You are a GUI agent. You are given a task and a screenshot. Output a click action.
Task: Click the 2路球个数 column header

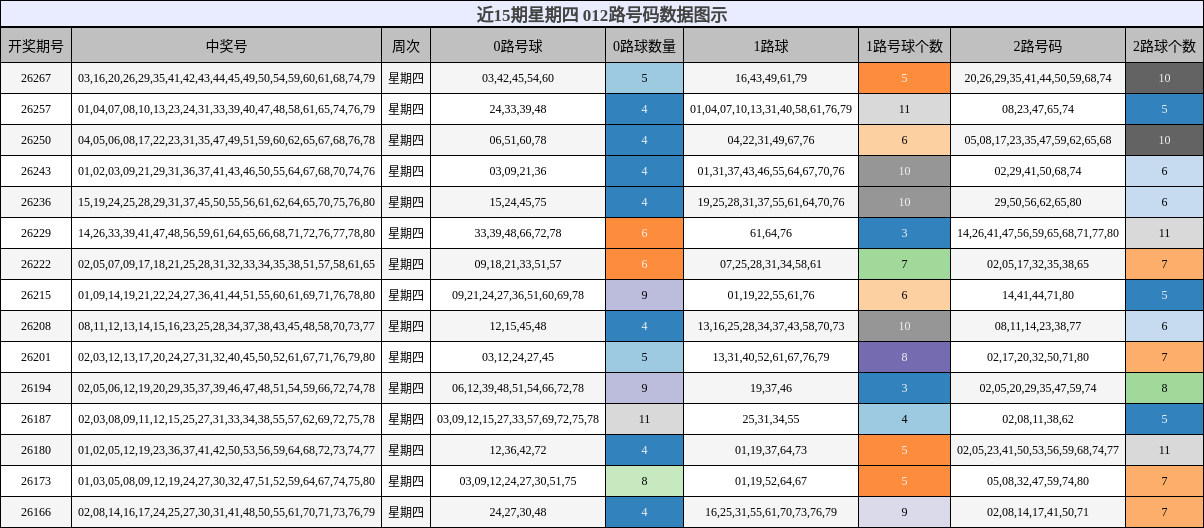pyautogui.click(x=1164, y=46)
